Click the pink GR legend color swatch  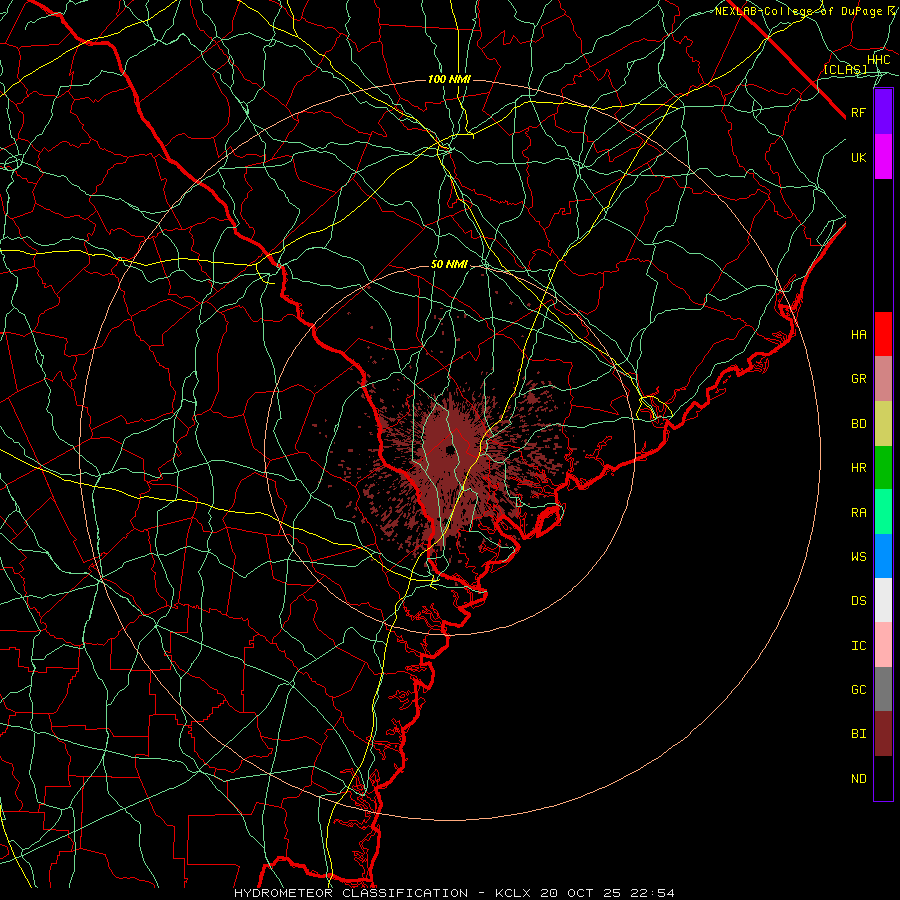pos(883,379)
